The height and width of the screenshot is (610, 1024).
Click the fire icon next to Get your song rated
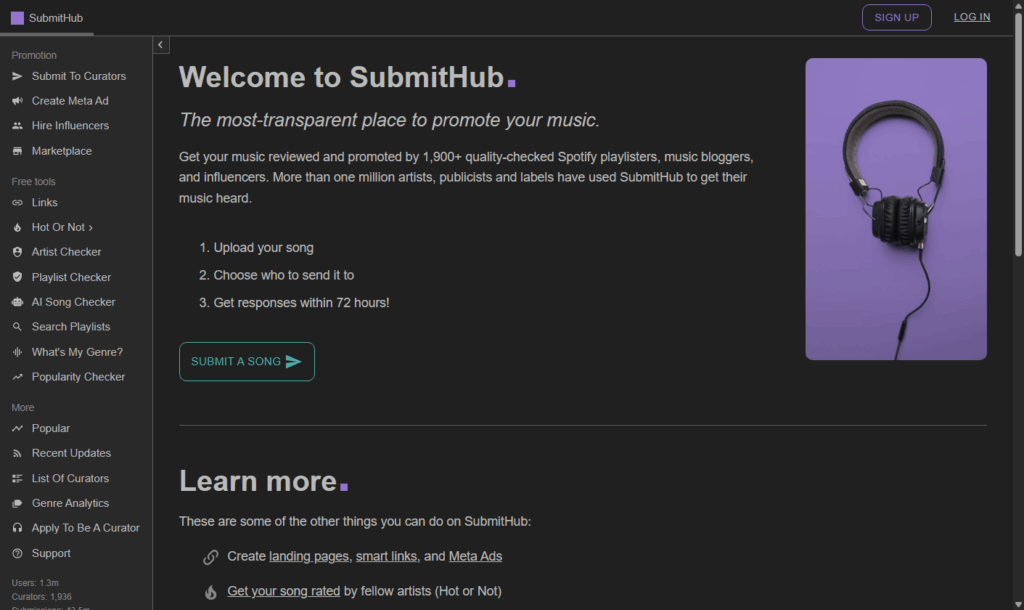click(210, 592)
